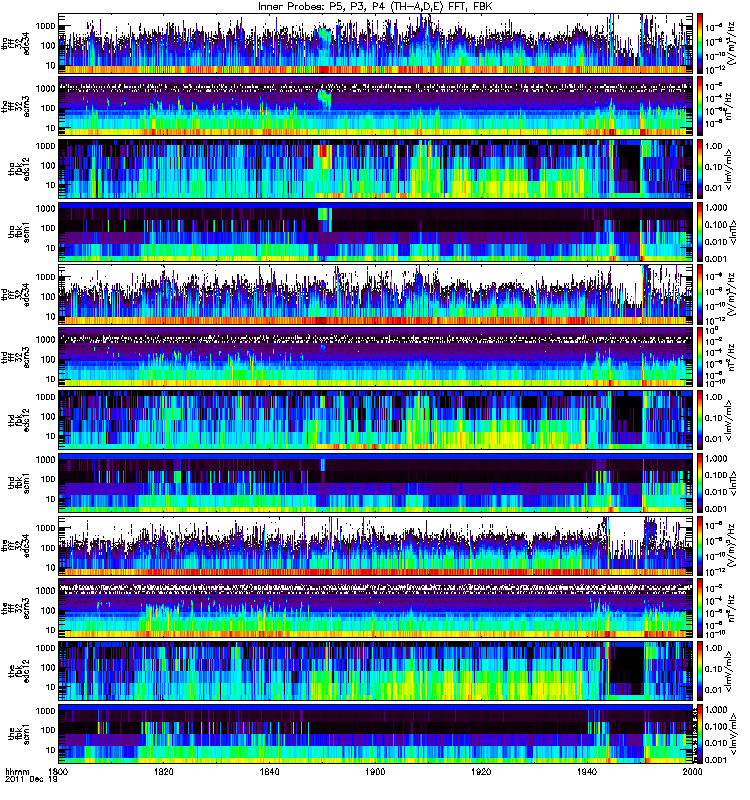The height and width of the screenshot is (800, 750).
Task: Click the "1840" time axis label
Action: (x=269, y=771)
